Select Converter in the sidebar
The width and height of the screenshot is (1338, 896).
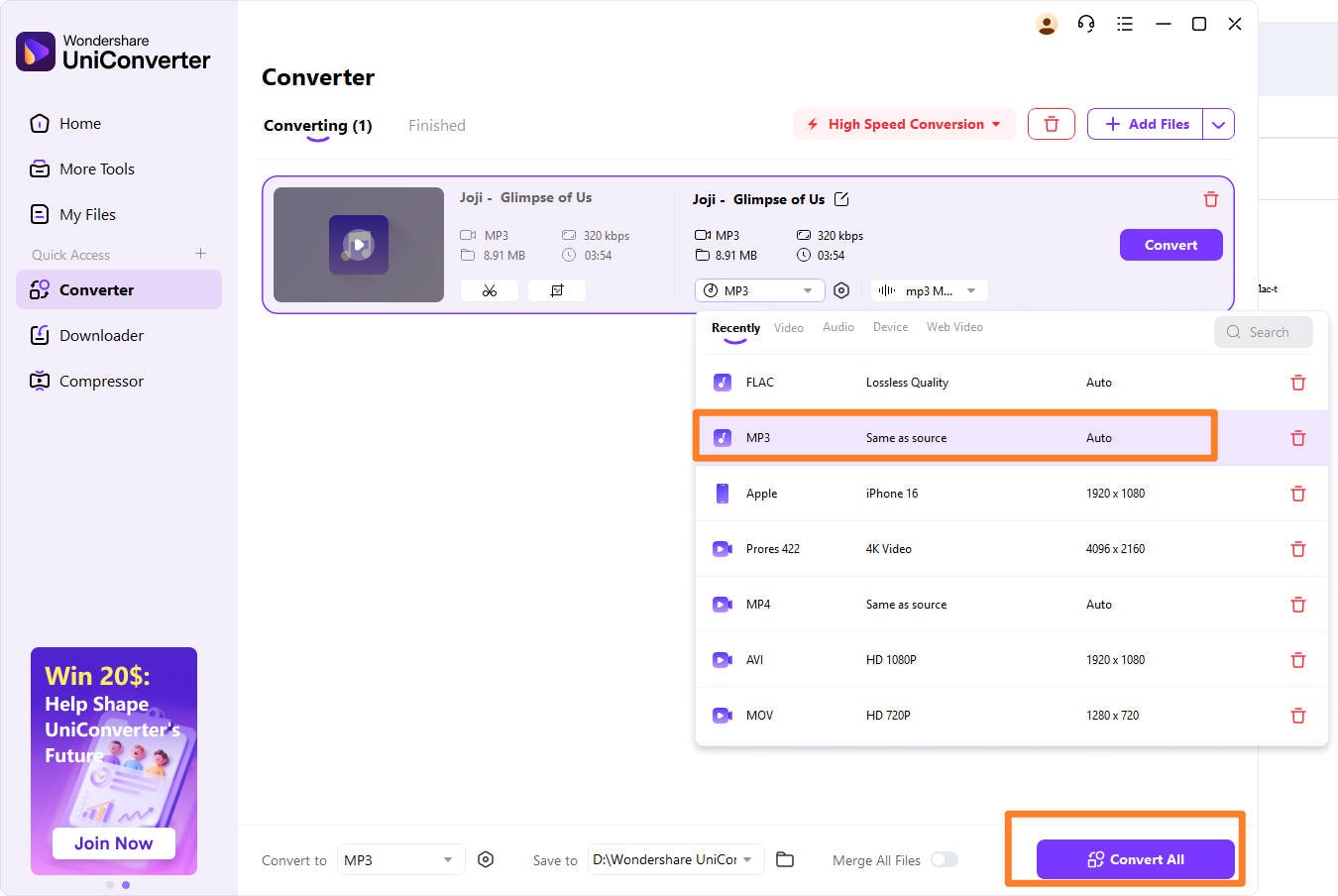[x=119, y=289]
